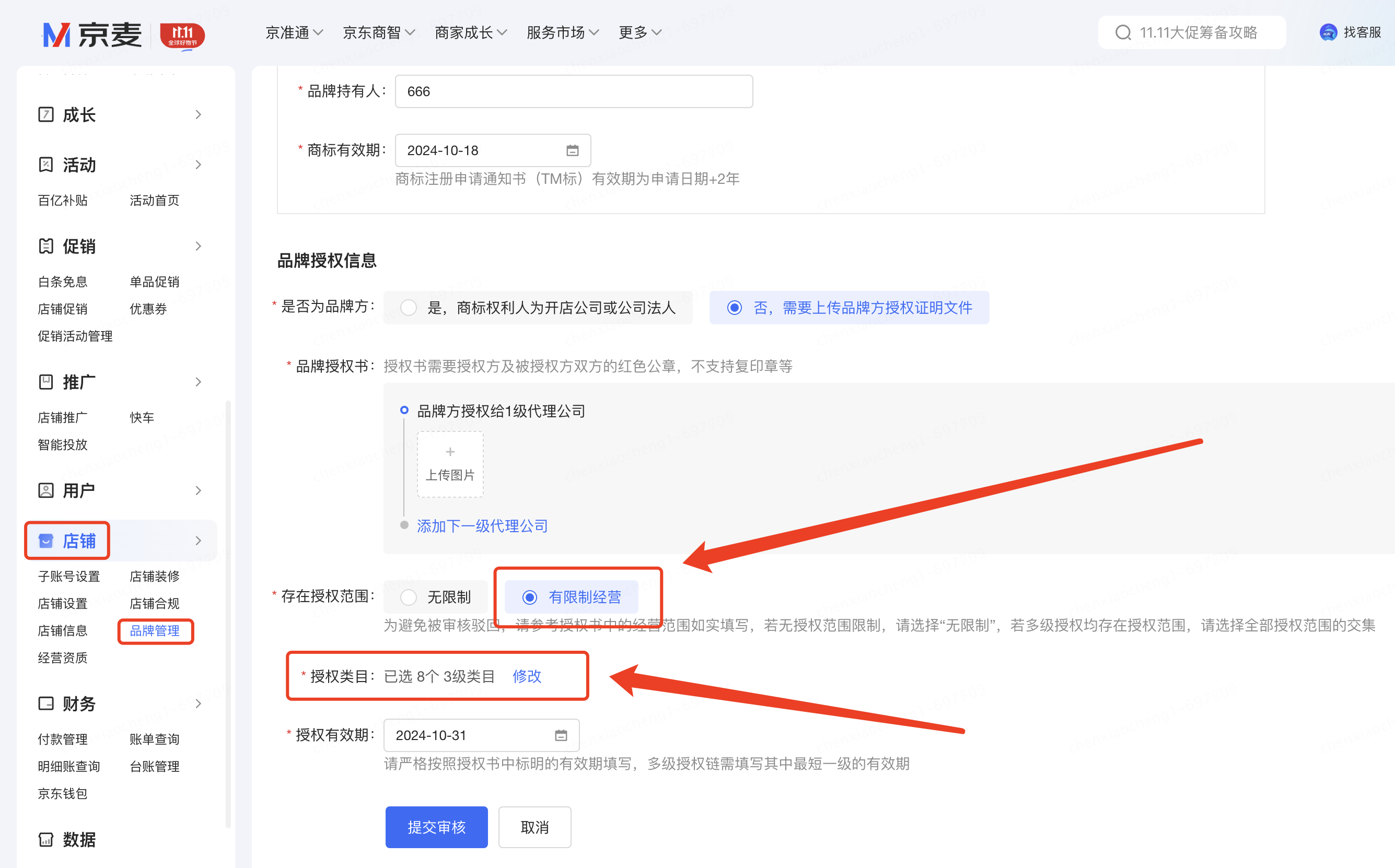
Task: Open calendar icon in 授权有效期 field
Action: pyautogui.click(x=561, y=735)
